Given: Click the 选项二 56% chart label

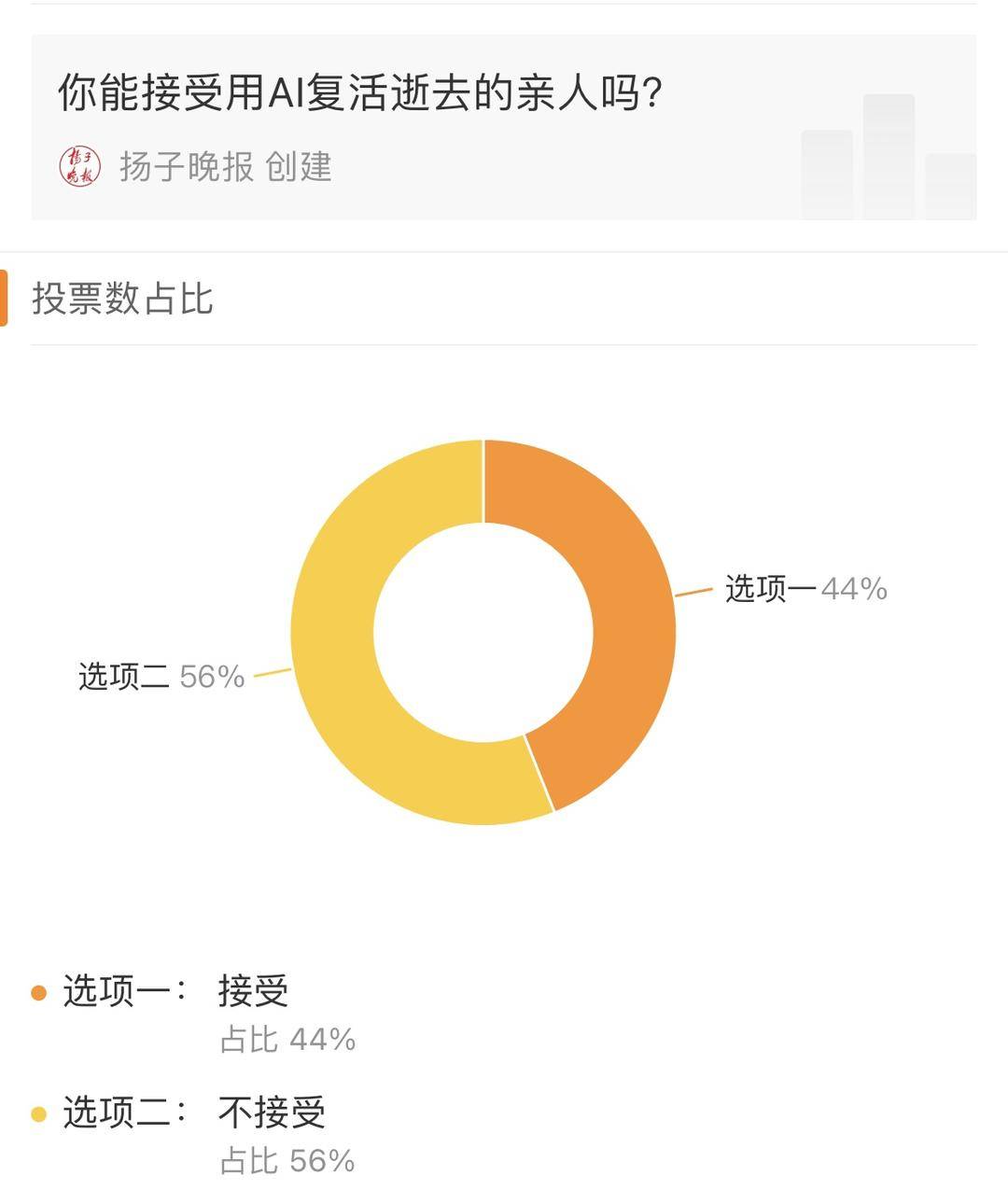Looking at the screenshot, I should [x=161, y=676].
